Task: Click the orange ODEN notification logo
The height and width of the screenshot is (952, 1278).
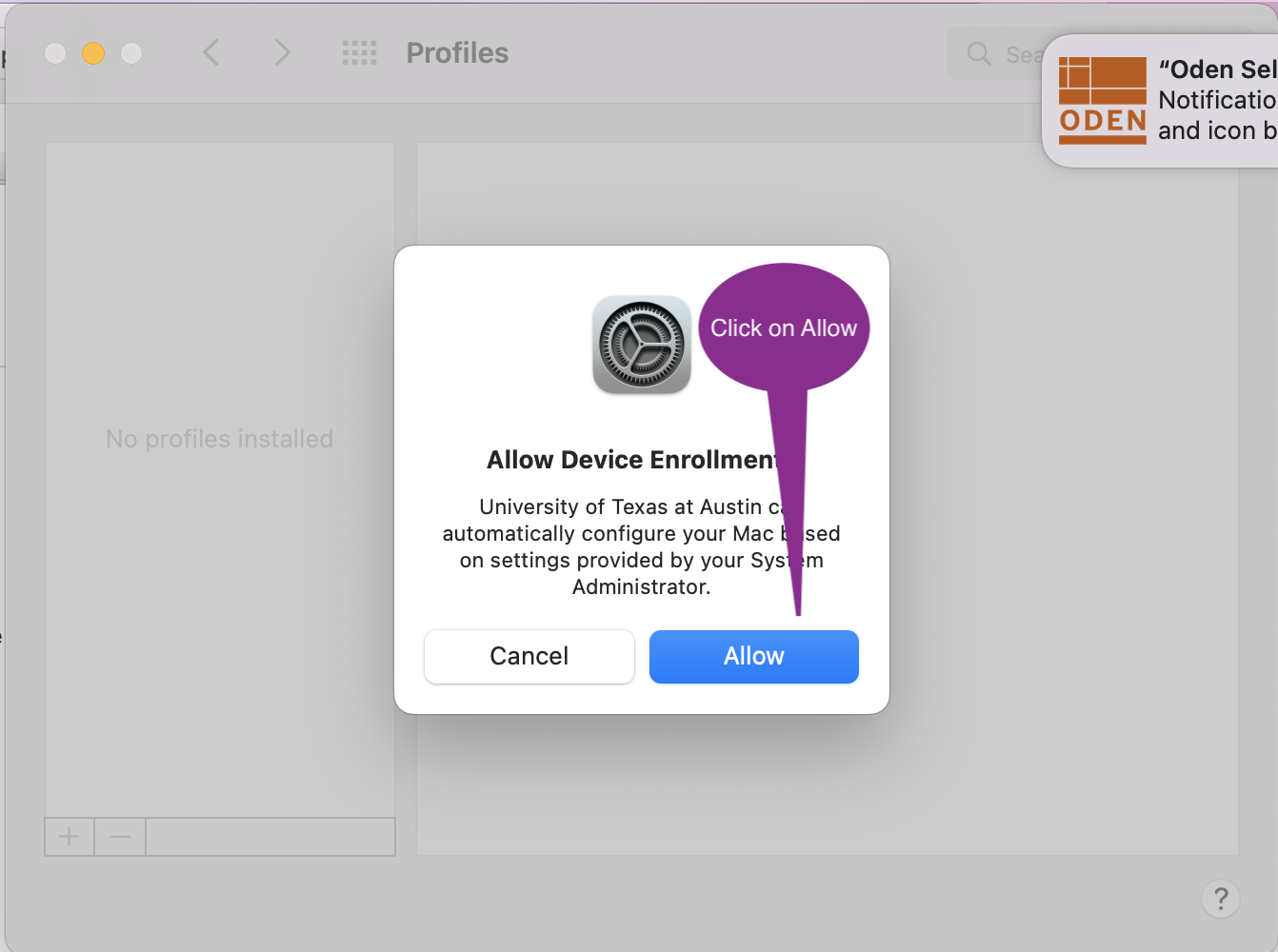Action: coord(1103,101)
